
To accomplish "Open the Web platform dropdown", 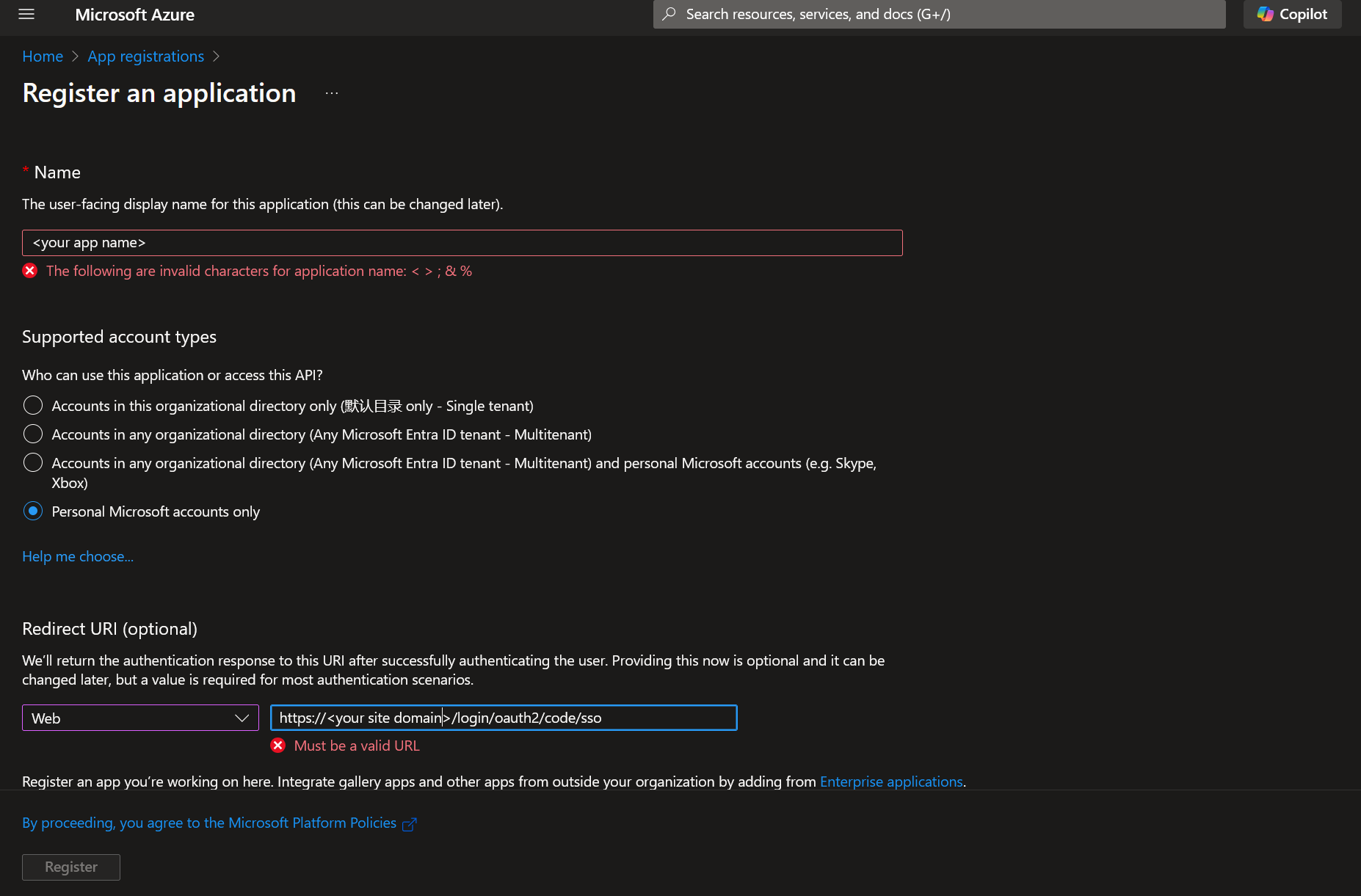I will click(x=139, y=718).
